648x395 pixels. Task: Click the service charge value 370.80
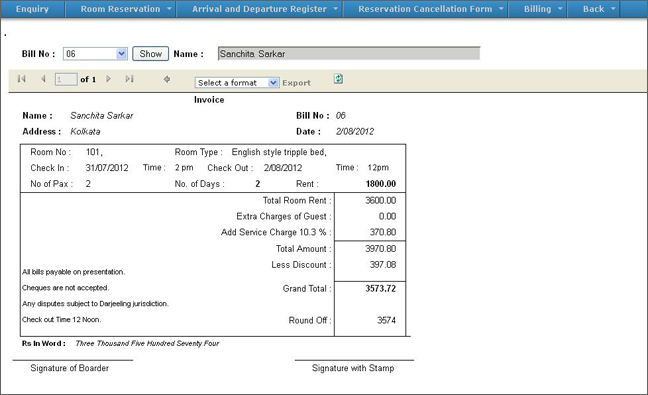click(x=383, y=232)
